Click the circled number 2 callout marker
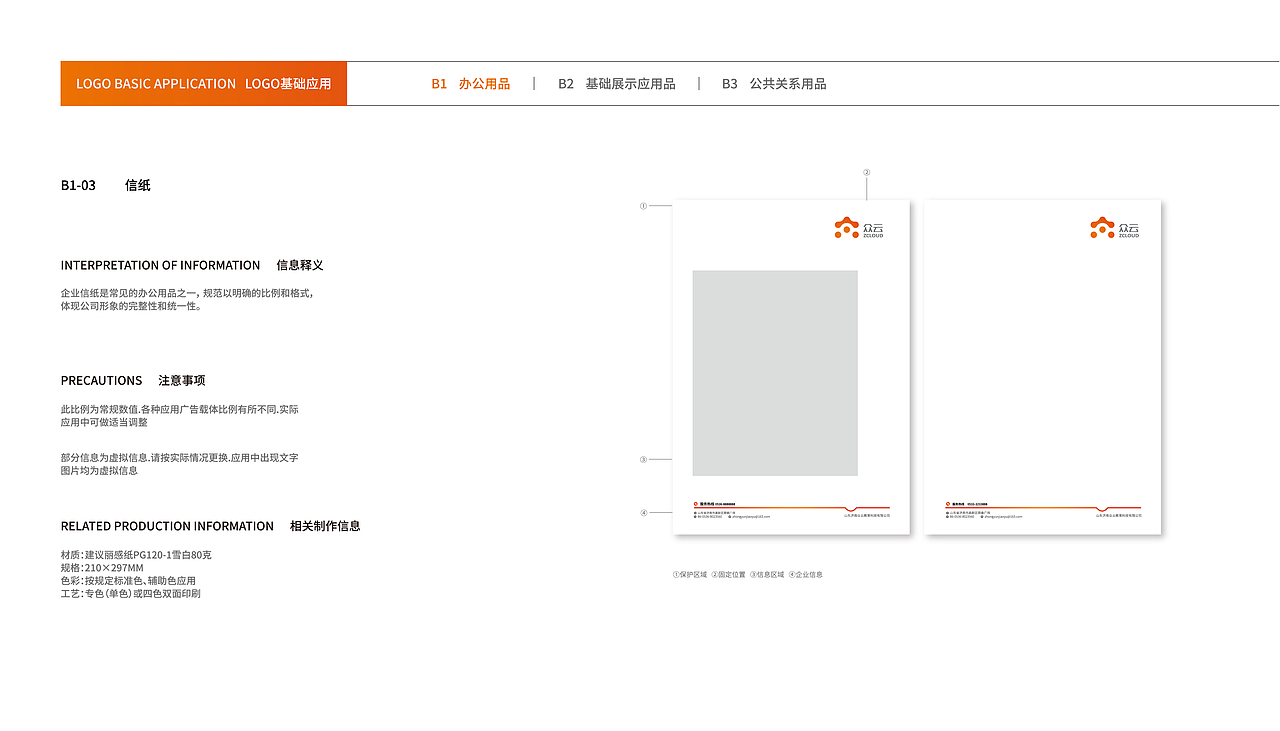This screenshot has width=1280, height=731. pyautogui.click(x=867, y=172)
